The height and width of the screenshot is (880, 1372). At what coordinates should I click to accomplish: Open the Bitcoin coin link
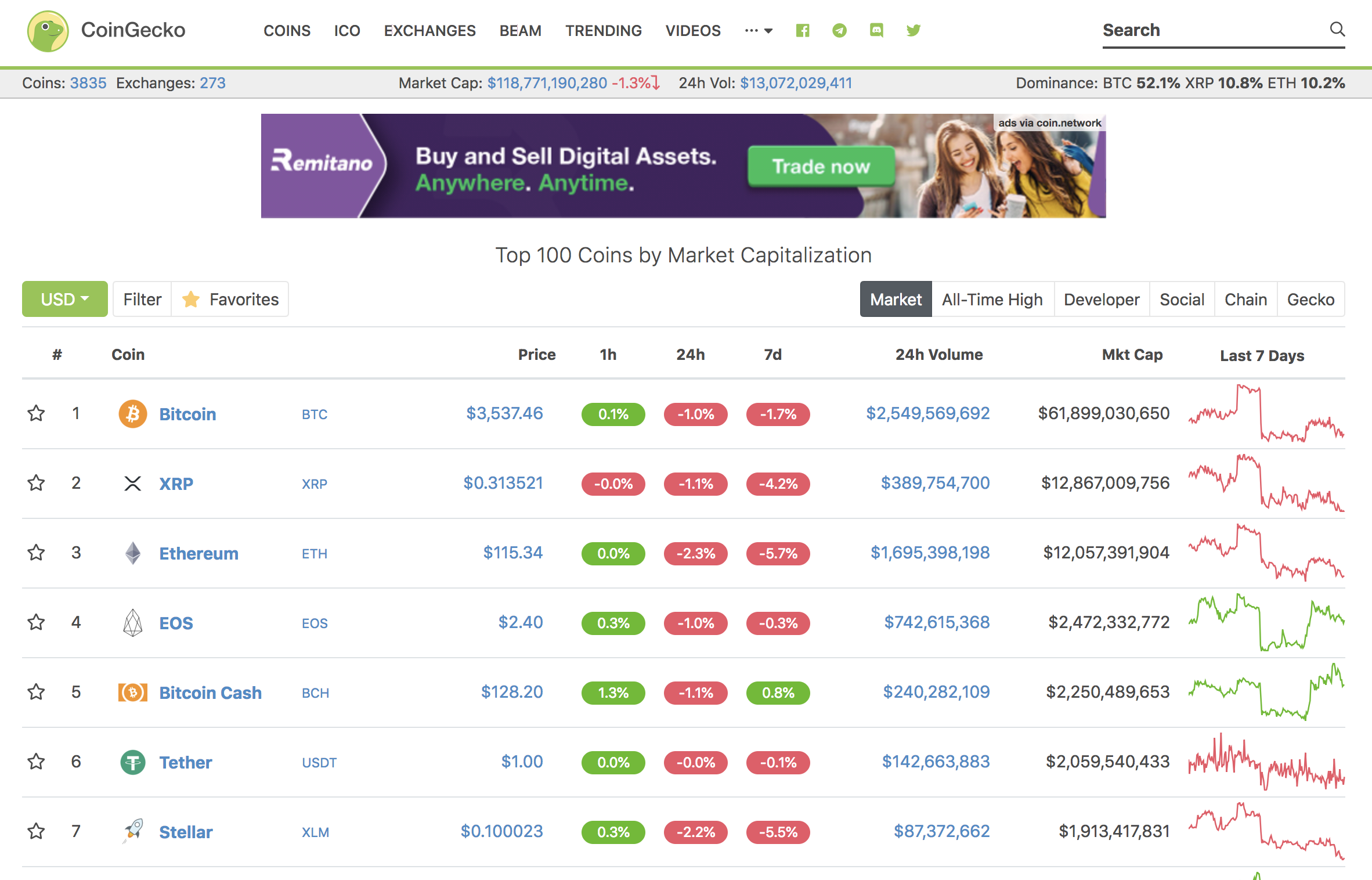pyautogui.click(x=187, y=414)
